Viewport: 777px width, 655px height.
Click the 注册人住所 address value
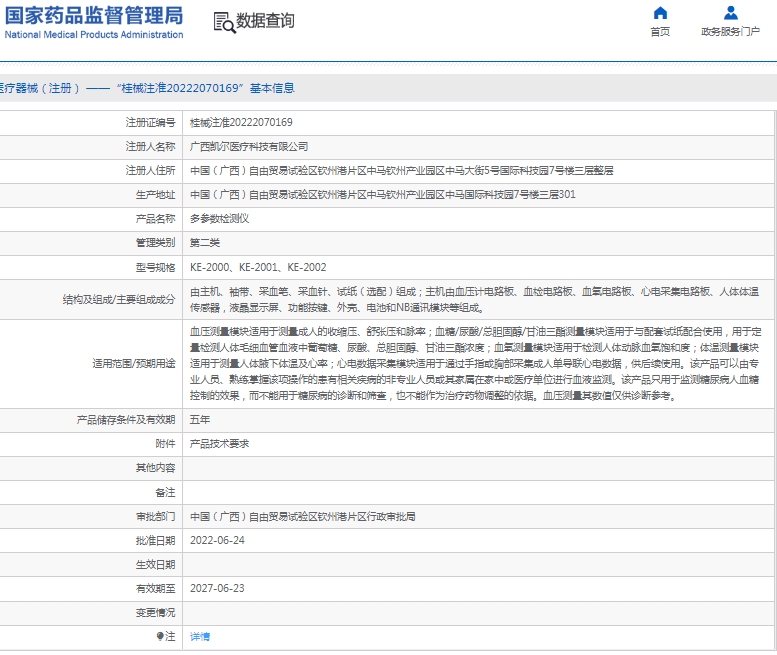401,170
